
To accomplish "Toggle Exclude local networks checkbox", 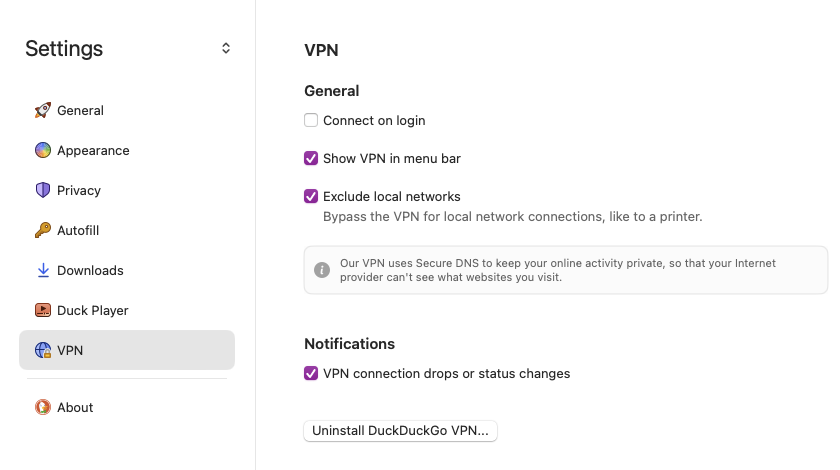I will tap(311, 196).
